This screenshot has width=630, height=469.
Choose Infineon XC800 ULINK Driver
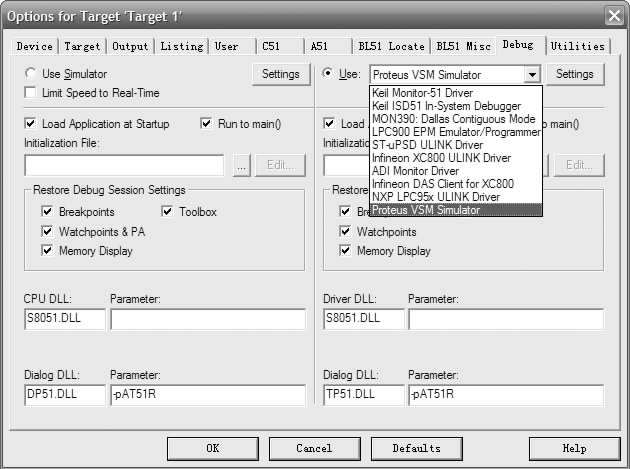pos(456,158)
